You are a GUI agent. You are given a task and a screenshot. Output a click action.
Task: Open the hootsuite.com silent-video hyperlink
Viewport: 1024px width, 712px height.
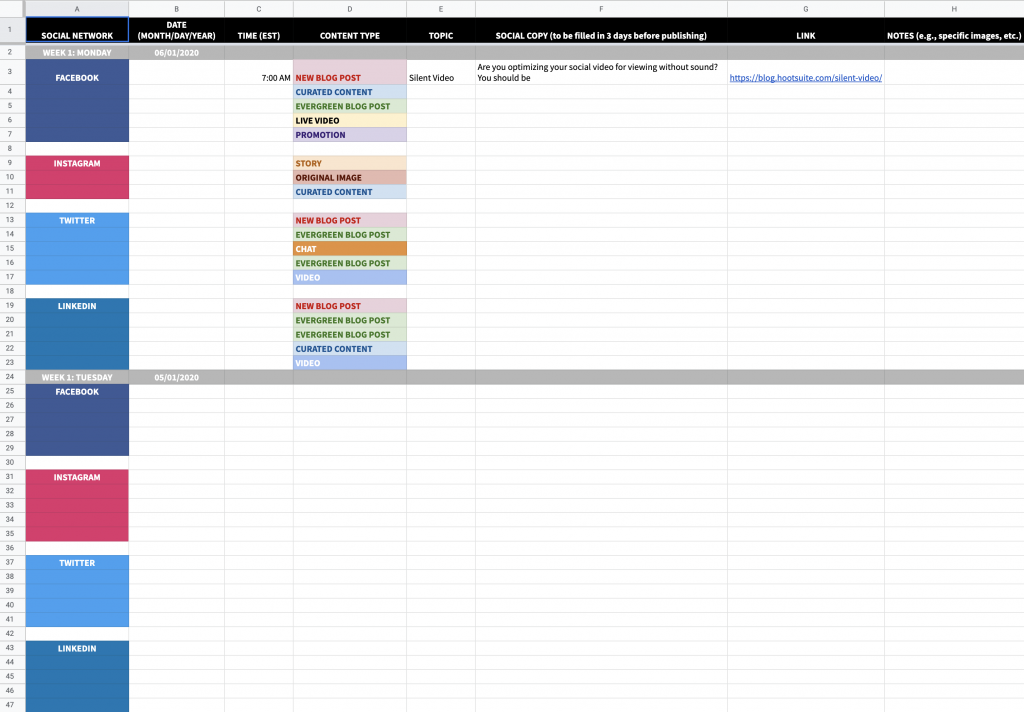[x=805, y=77]
